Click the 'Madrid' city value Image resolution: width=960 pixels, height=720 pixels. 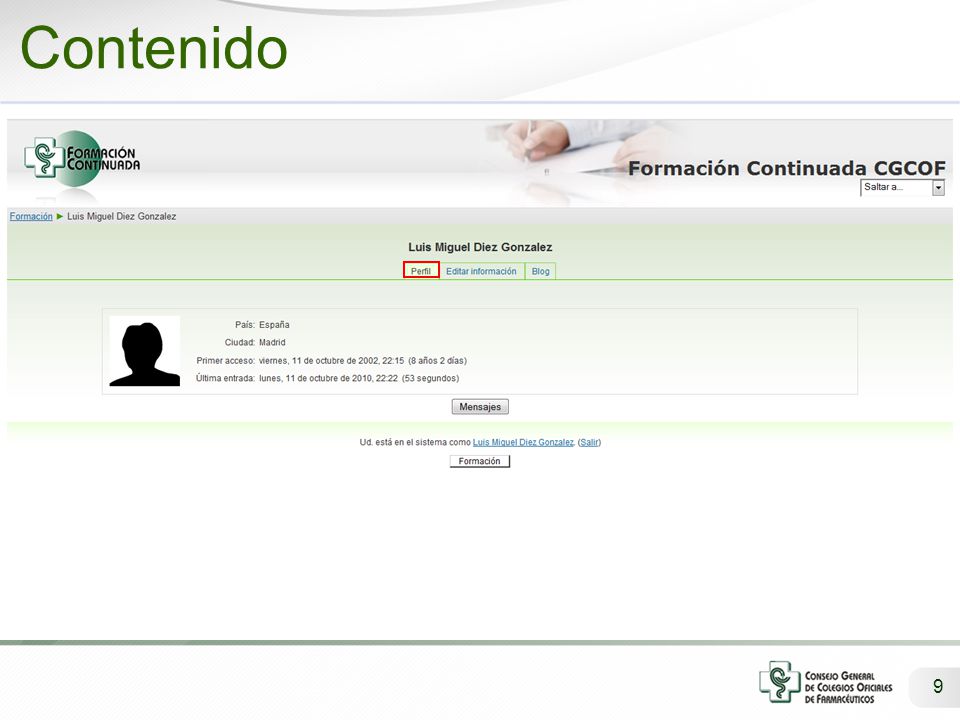click(272, 342)
